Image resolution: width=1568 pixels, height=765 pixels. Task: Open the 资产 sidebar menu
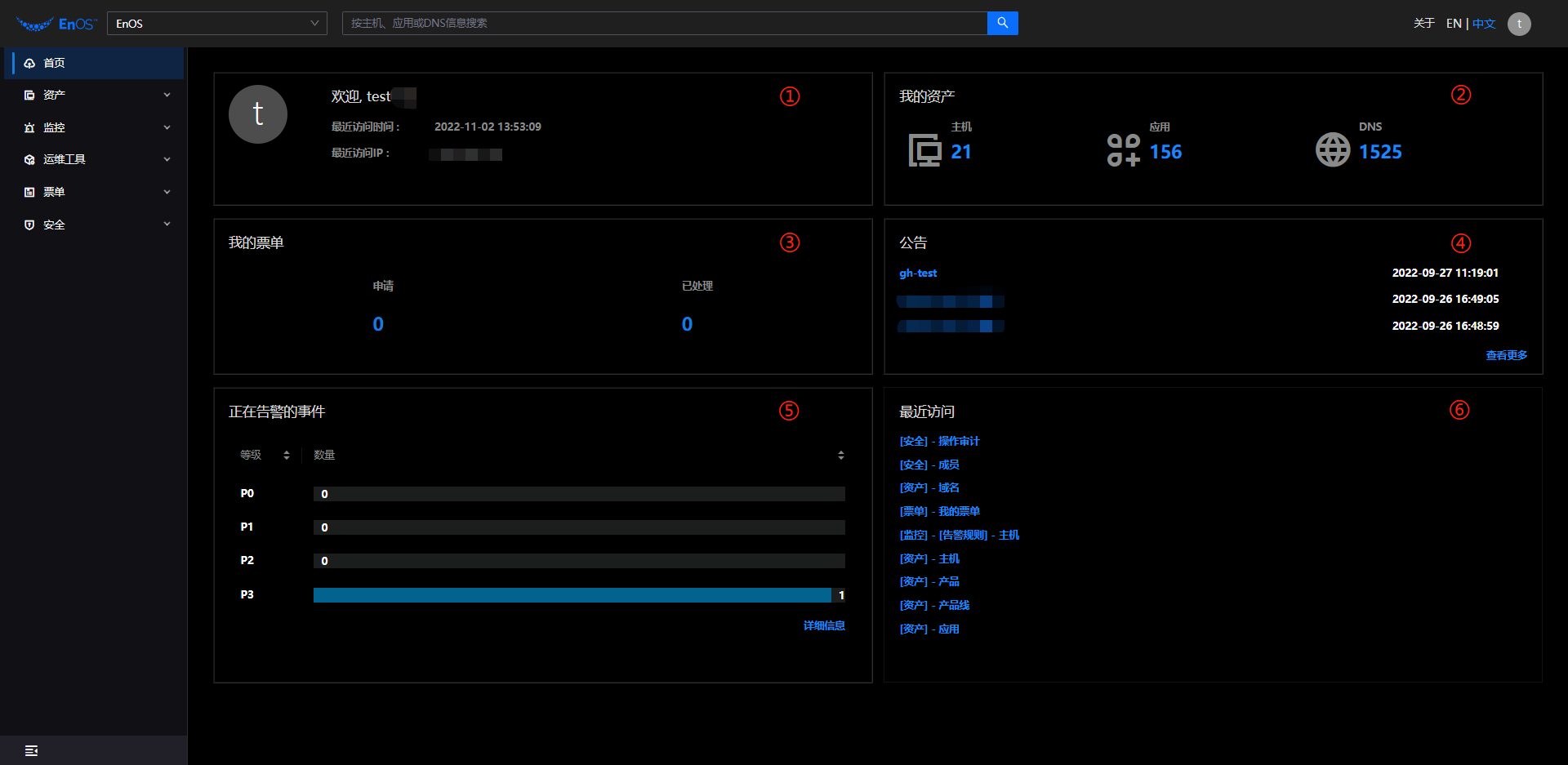pos(94,95)
